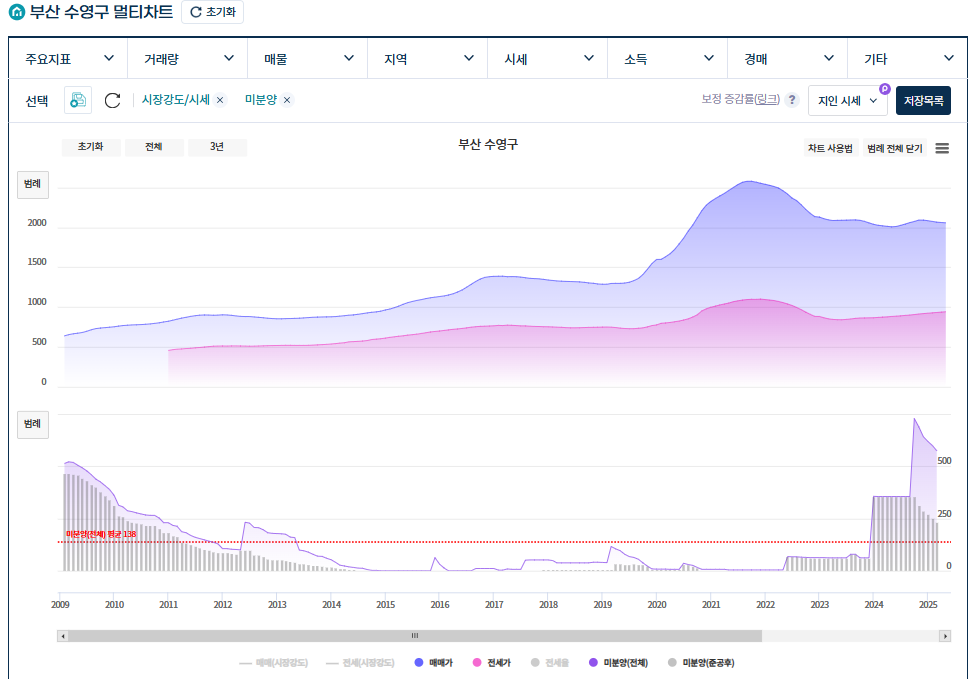Click the circular refresh icon in selection row
975x679 pixels.
pos(113,100)
